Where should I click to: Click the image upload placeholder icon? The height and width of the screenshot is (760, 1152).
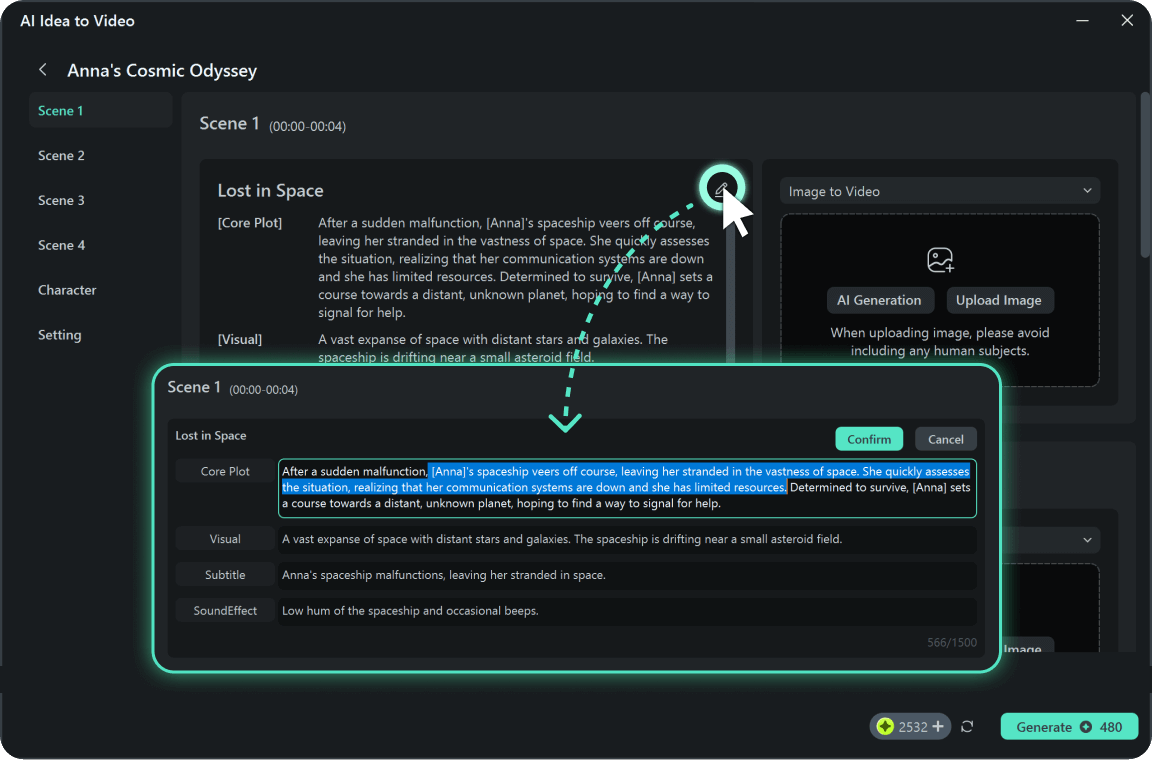940,260
